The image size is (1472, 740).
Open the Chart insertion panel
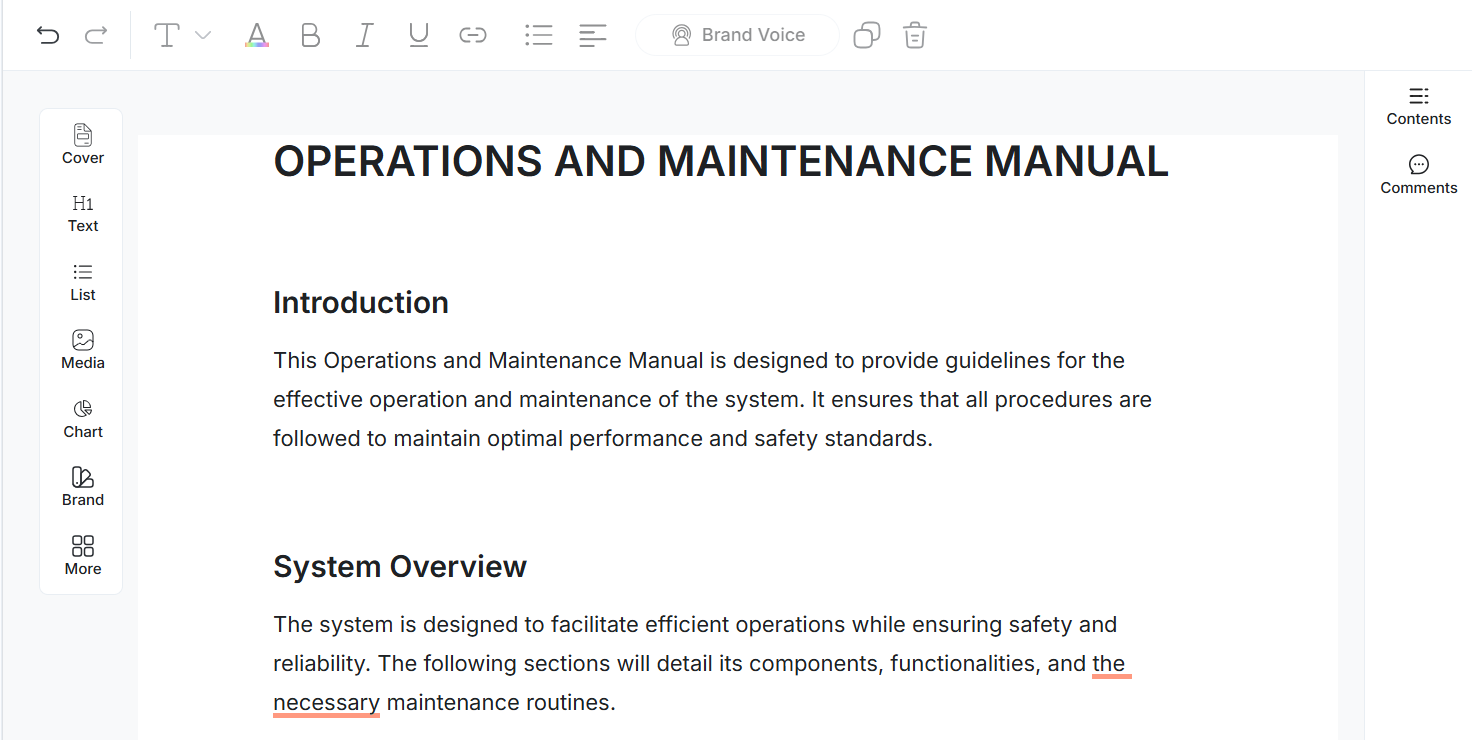(x=82, y=418)
